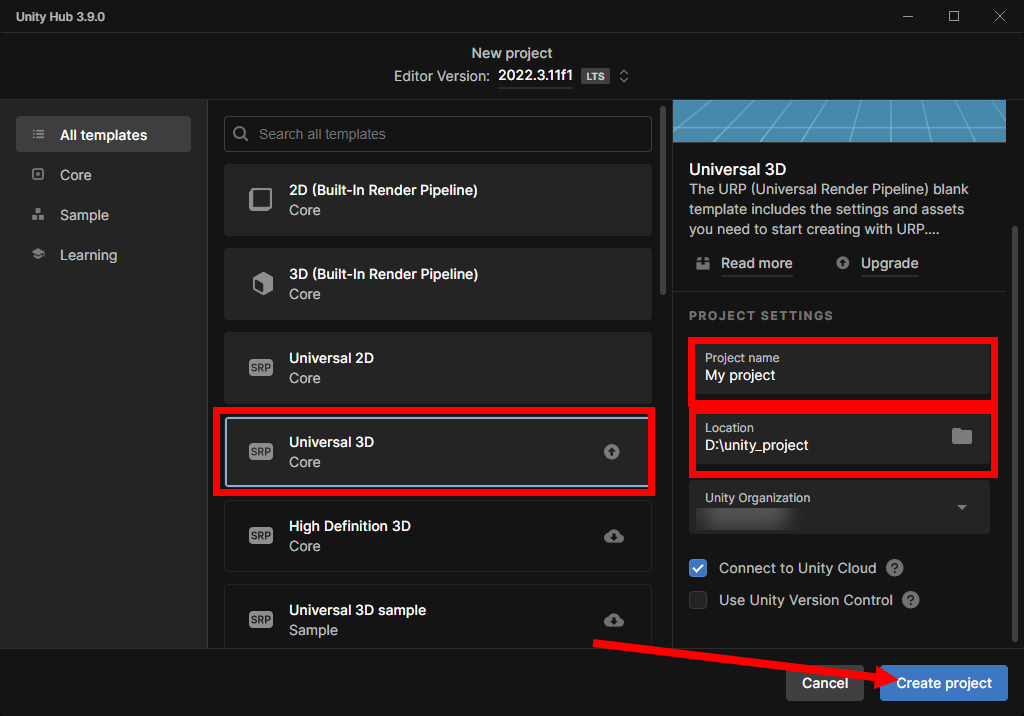The height and width of the screenshot is (716, 1024).
Task: Open the Sample templates category
Action: [84, 215]
